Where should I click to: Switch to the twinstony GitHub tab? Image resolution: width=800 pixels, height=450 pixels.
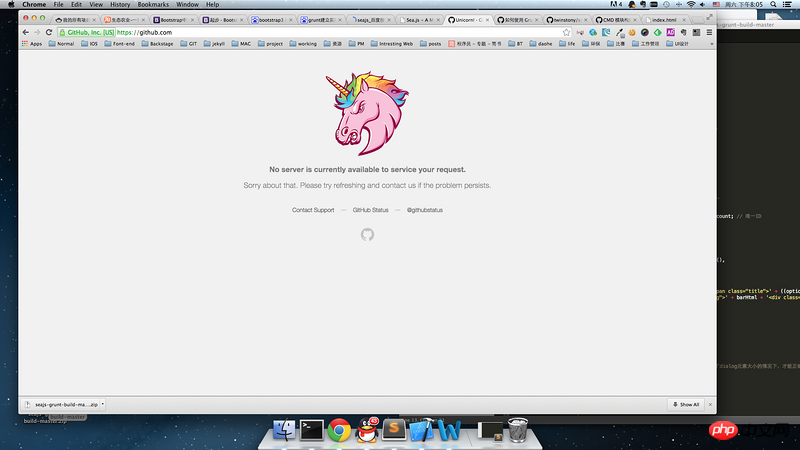click(565, 20)
